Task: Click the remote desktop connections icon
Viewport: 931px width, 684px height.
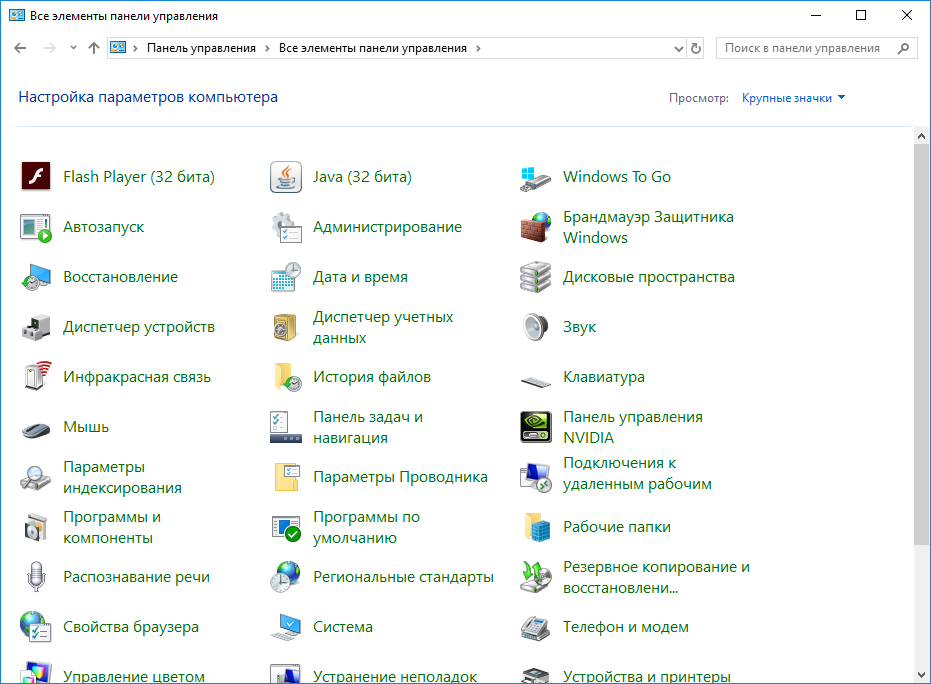Action: [536, 477]
